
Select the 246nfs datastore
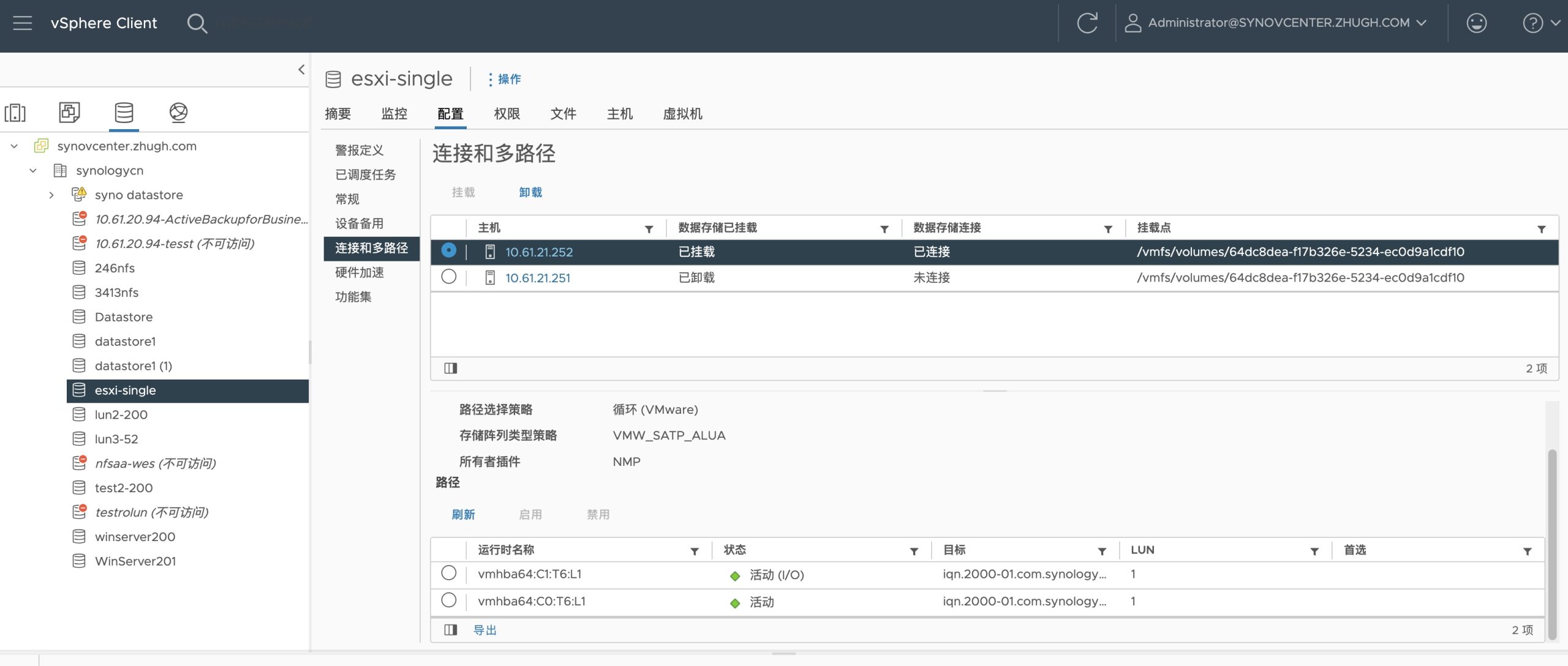click(115, 268)
